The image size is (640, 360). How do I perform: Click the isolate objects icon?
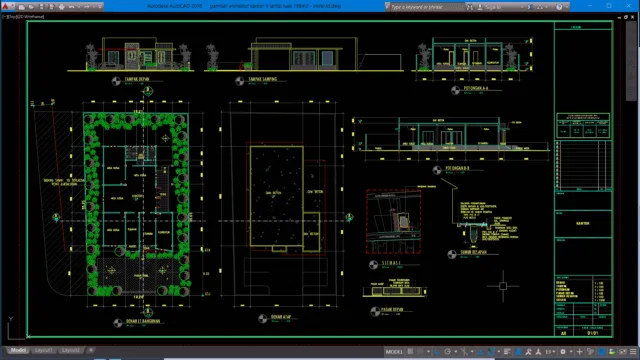click(612, 351)
